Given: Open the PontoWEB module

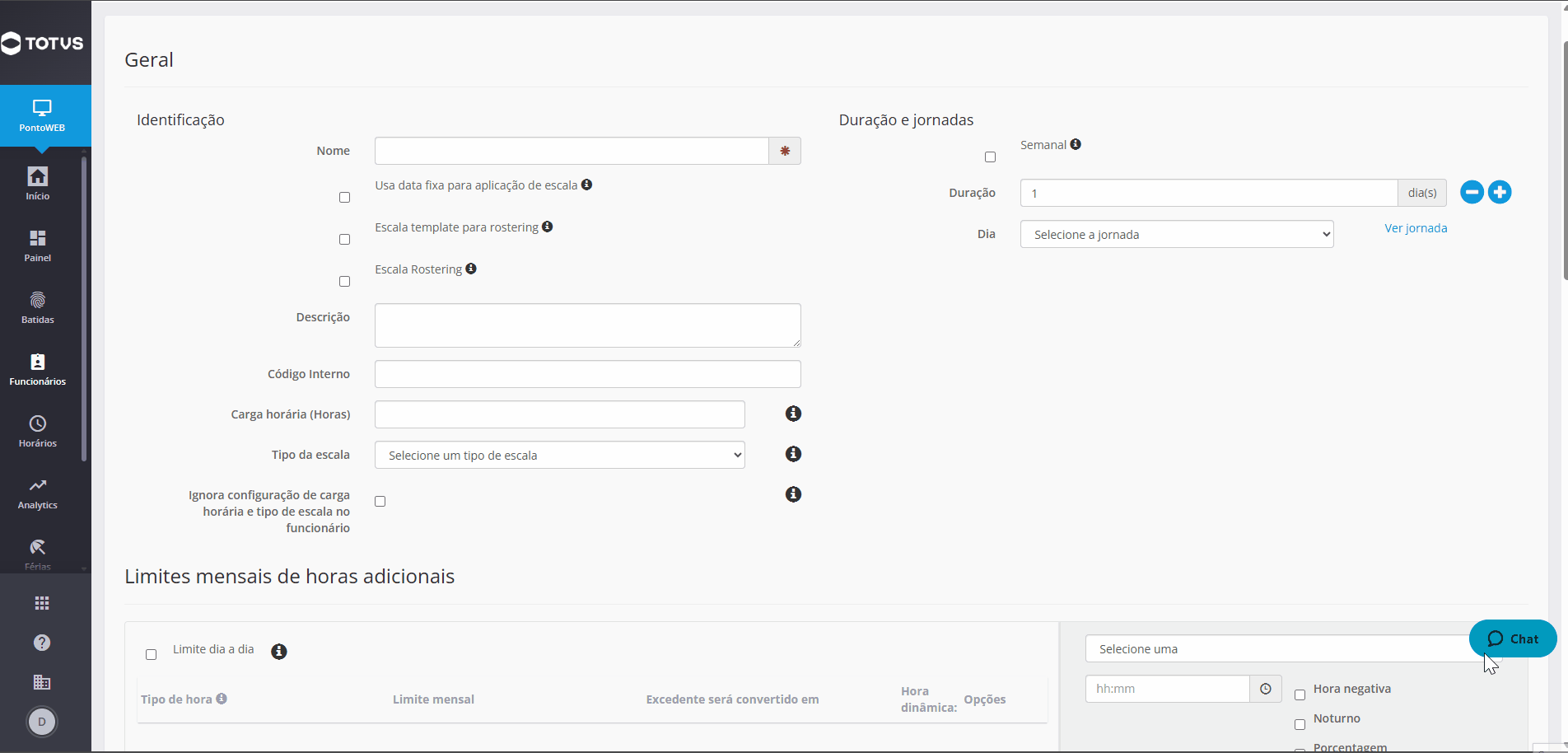Looking at the screenshot, I should (42, 115).
